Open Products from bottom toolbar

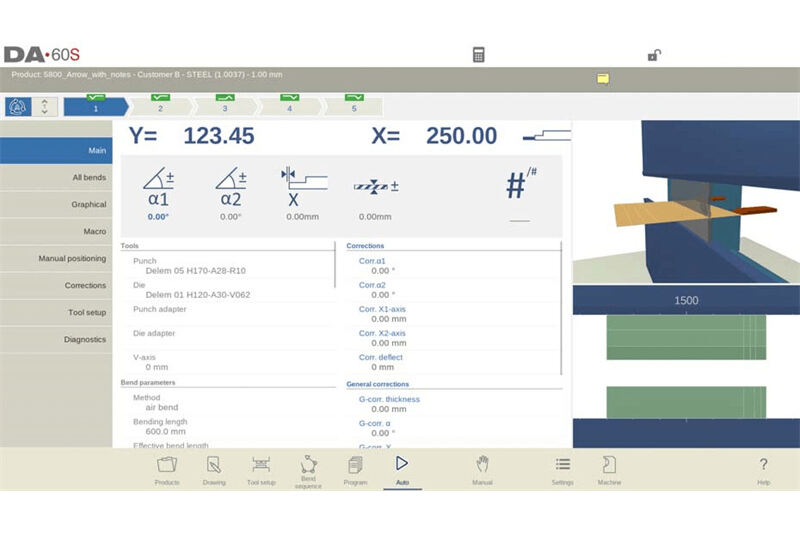167,469
